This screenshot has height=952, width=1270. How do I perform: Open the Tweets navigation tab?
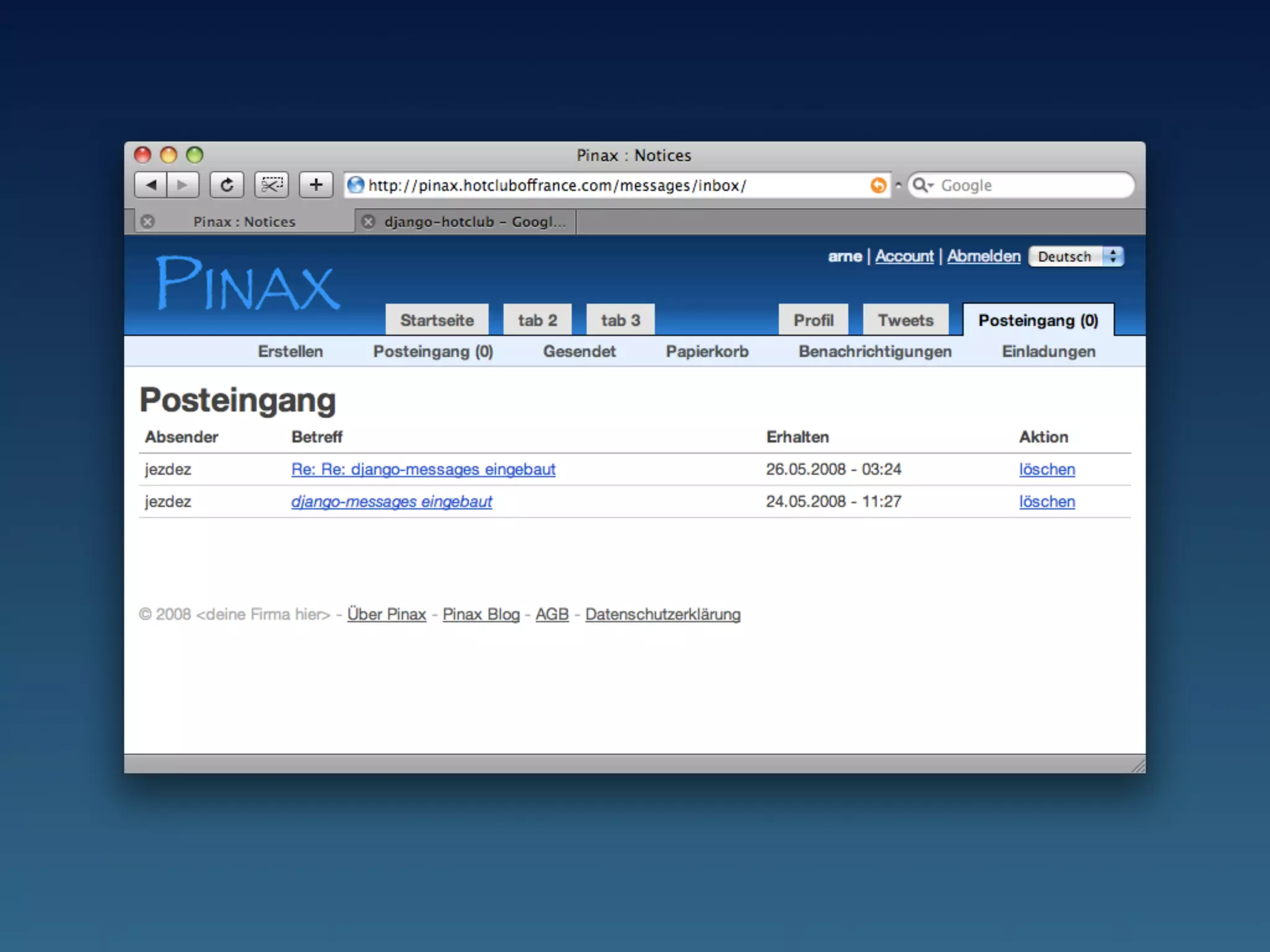(x=905, y=320)
